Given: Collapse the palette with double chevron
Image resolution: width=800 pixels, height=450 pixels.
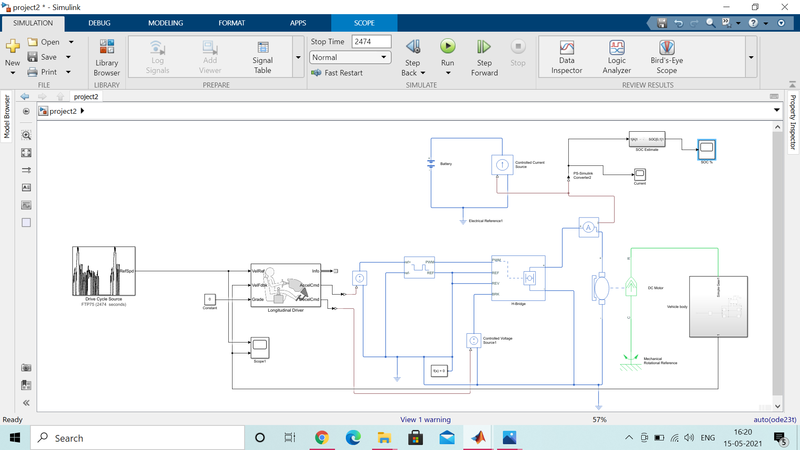Looking at the screenshot, I should point(27,403).
